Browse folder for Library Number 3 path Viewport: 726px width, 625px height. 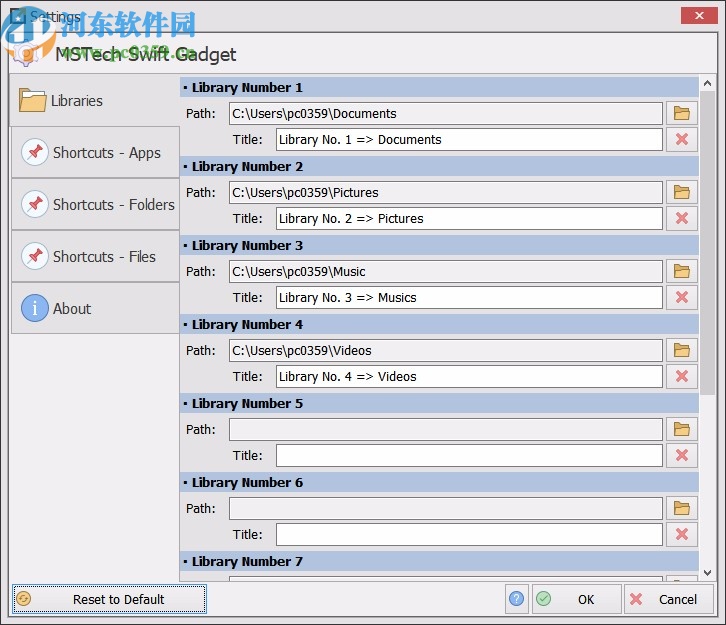[682, 271]
